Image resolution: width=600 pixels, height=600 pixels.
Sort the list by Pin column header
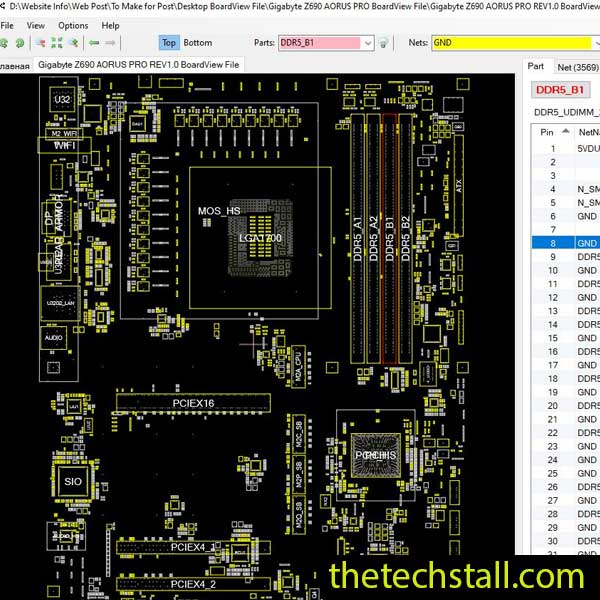(x=553, y=132)
